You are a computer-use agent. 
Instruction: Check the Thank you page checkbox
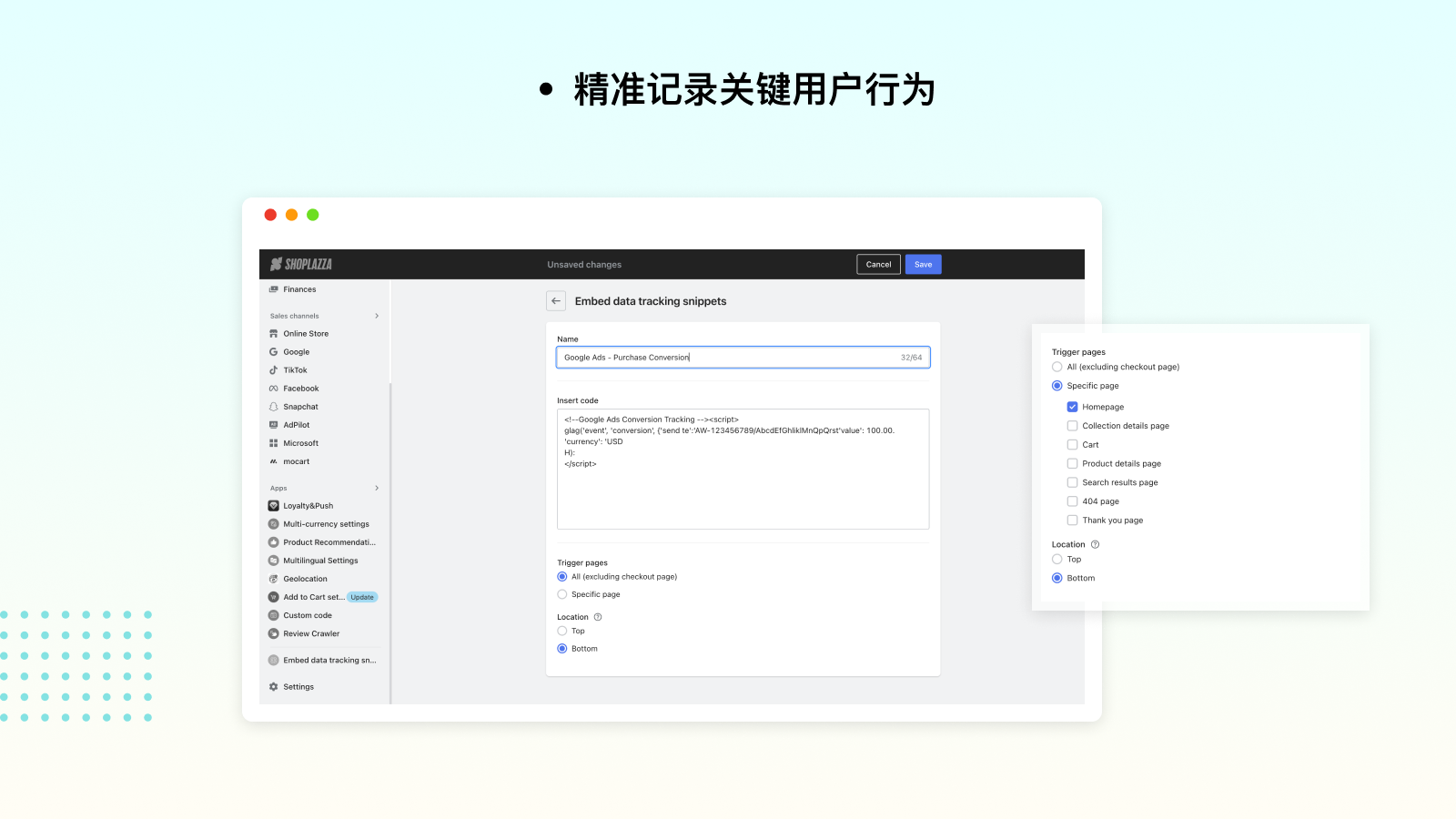[1072, 521]
